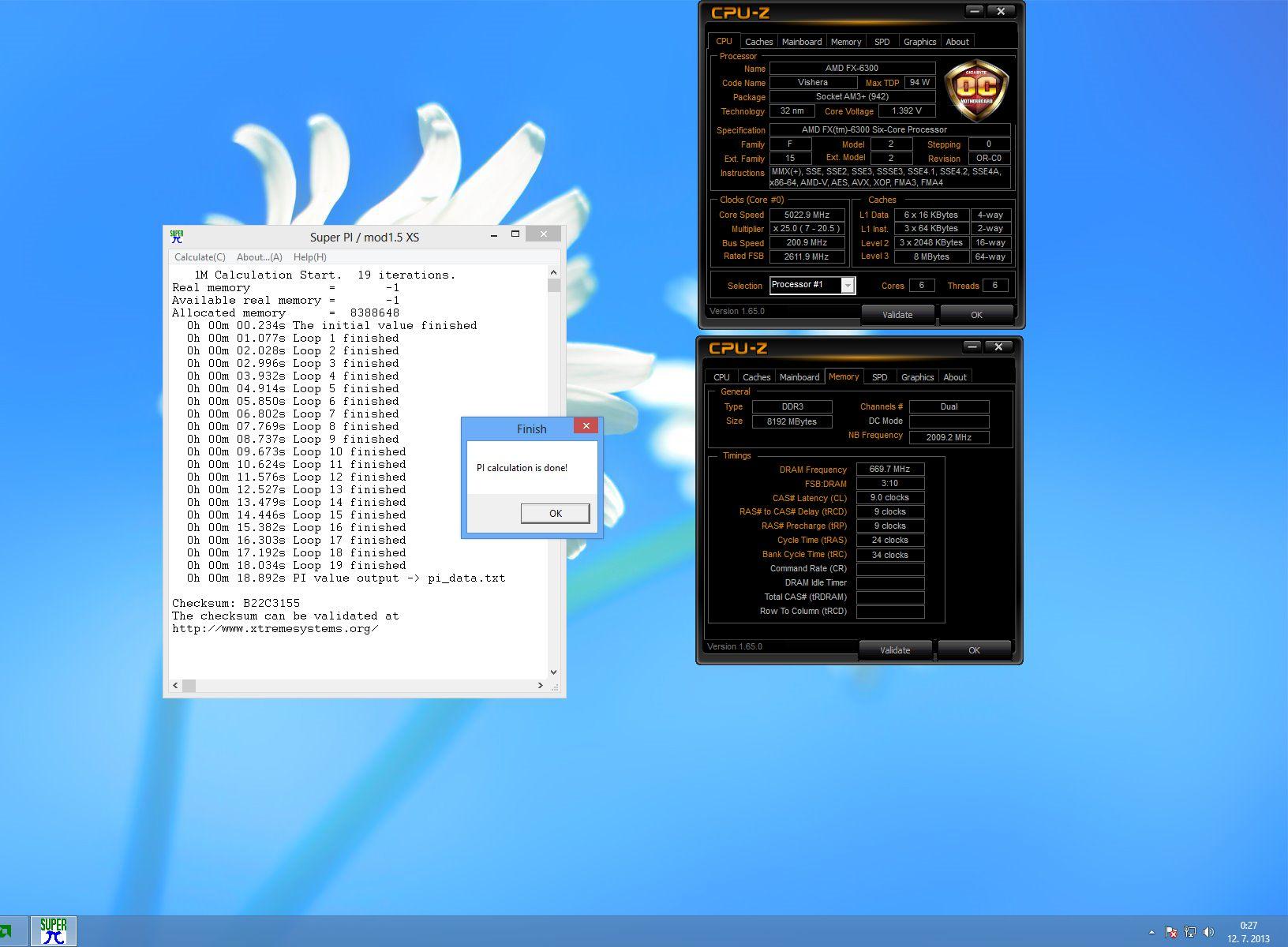
Task: Click Validate in the bottom CPU-Z Memory window
Action: (x=895, y=650)
